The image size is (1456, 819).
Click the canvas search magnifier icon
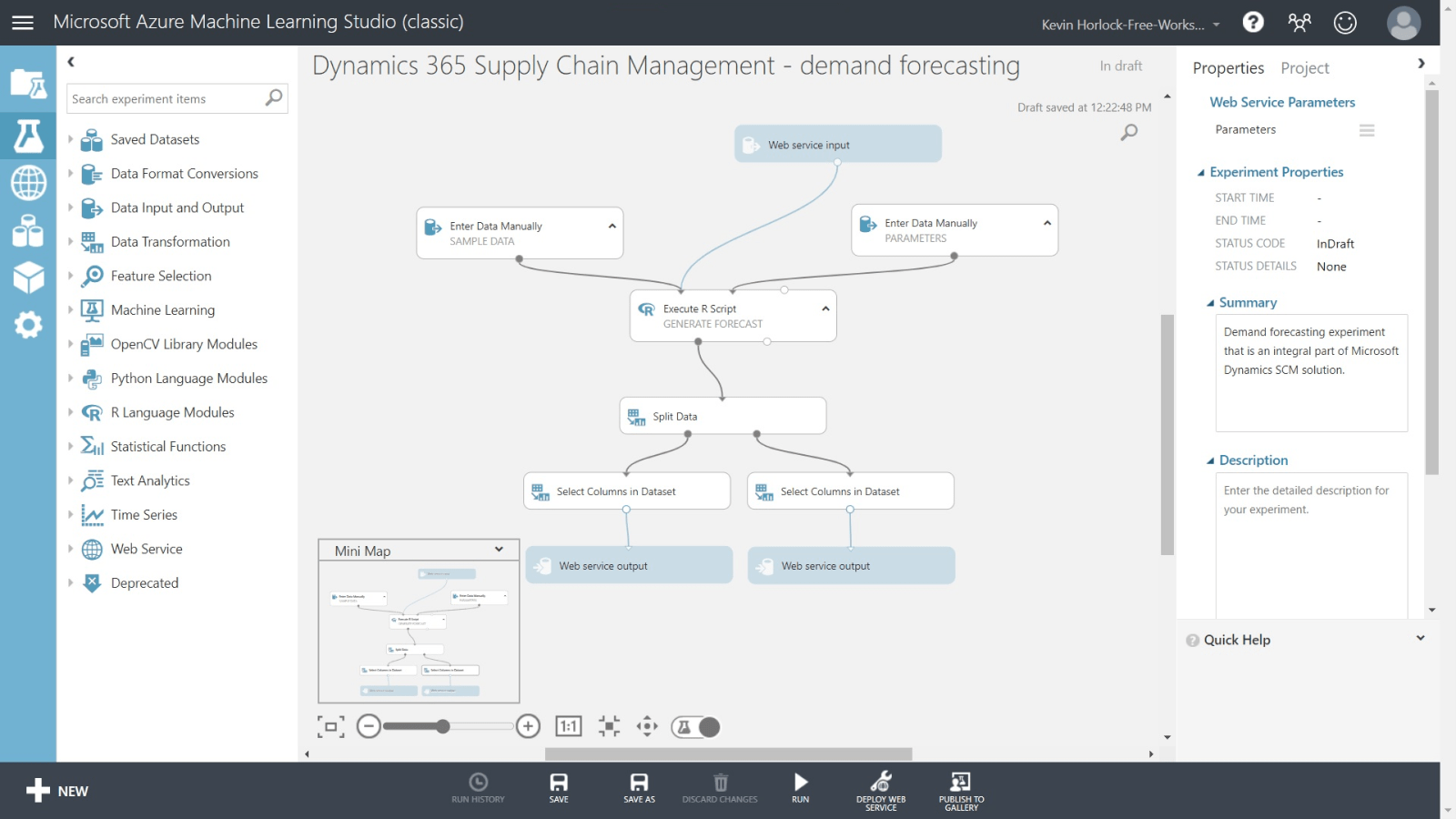point(1129,133)
